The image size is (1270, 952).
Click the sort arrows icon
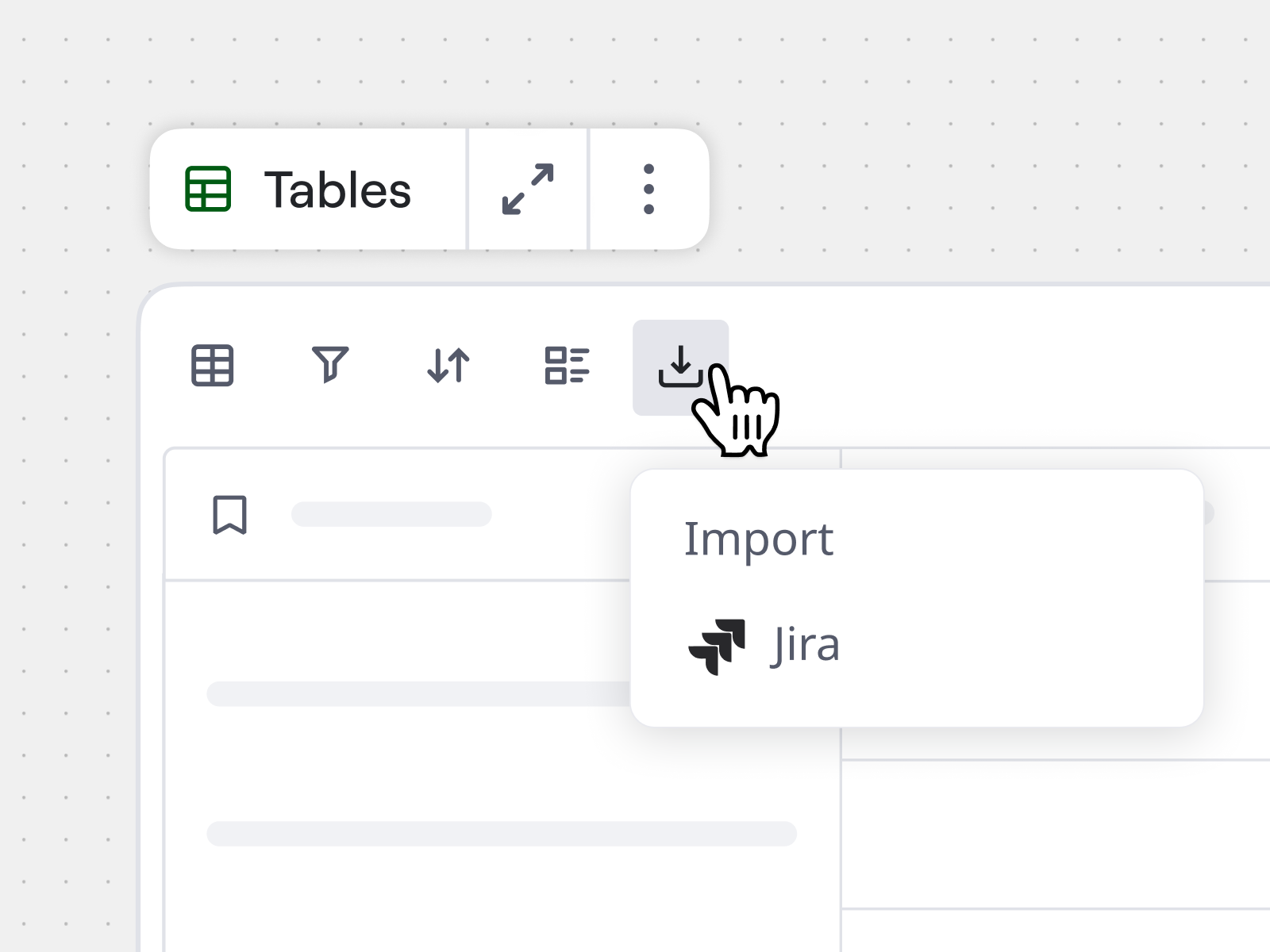[448, 366]
